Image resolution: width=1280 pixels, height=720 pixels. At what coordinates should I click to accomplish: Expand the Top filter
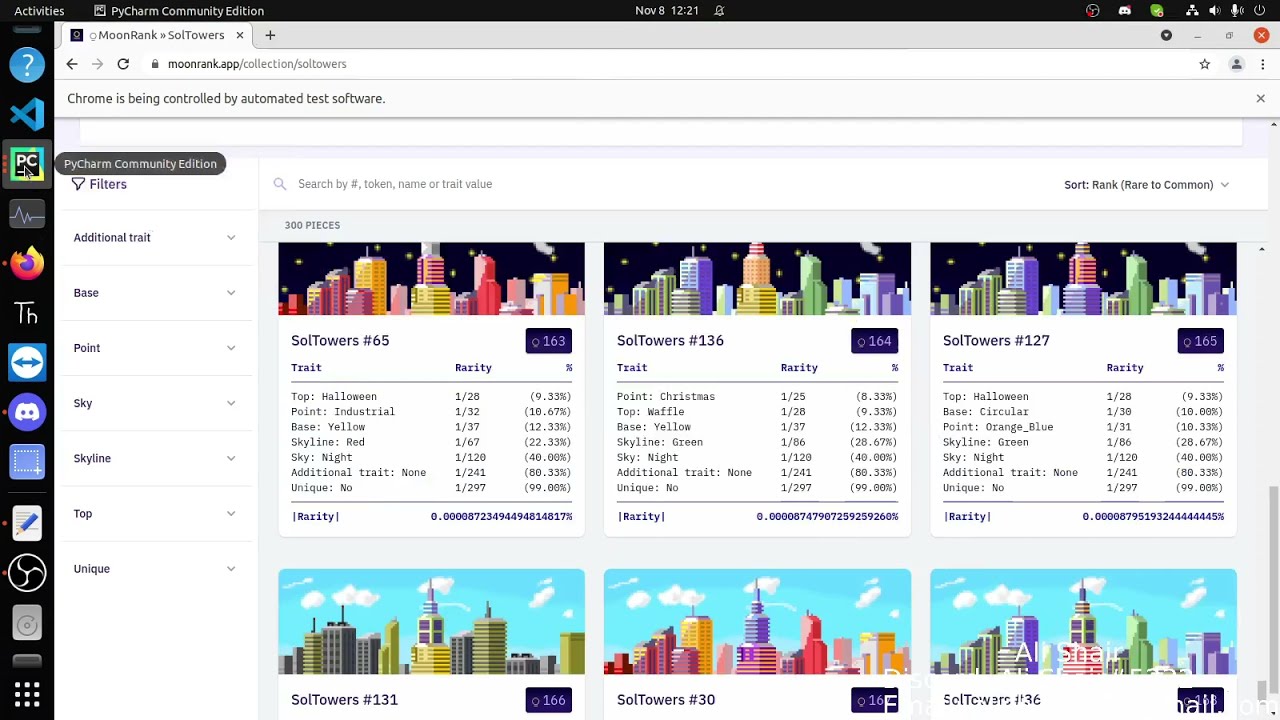(154, 513)
